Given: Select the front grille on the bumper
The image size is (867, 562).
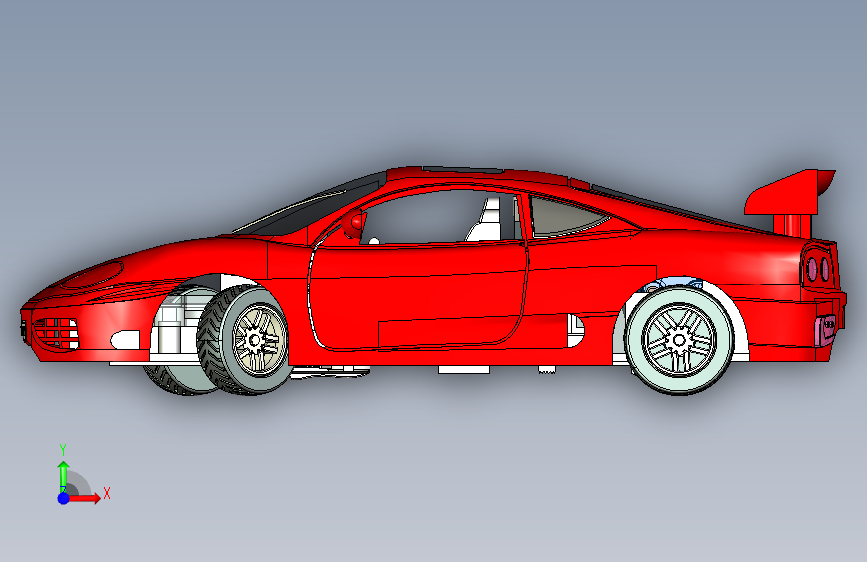Looking at the screenshot, I should (56, 333).
